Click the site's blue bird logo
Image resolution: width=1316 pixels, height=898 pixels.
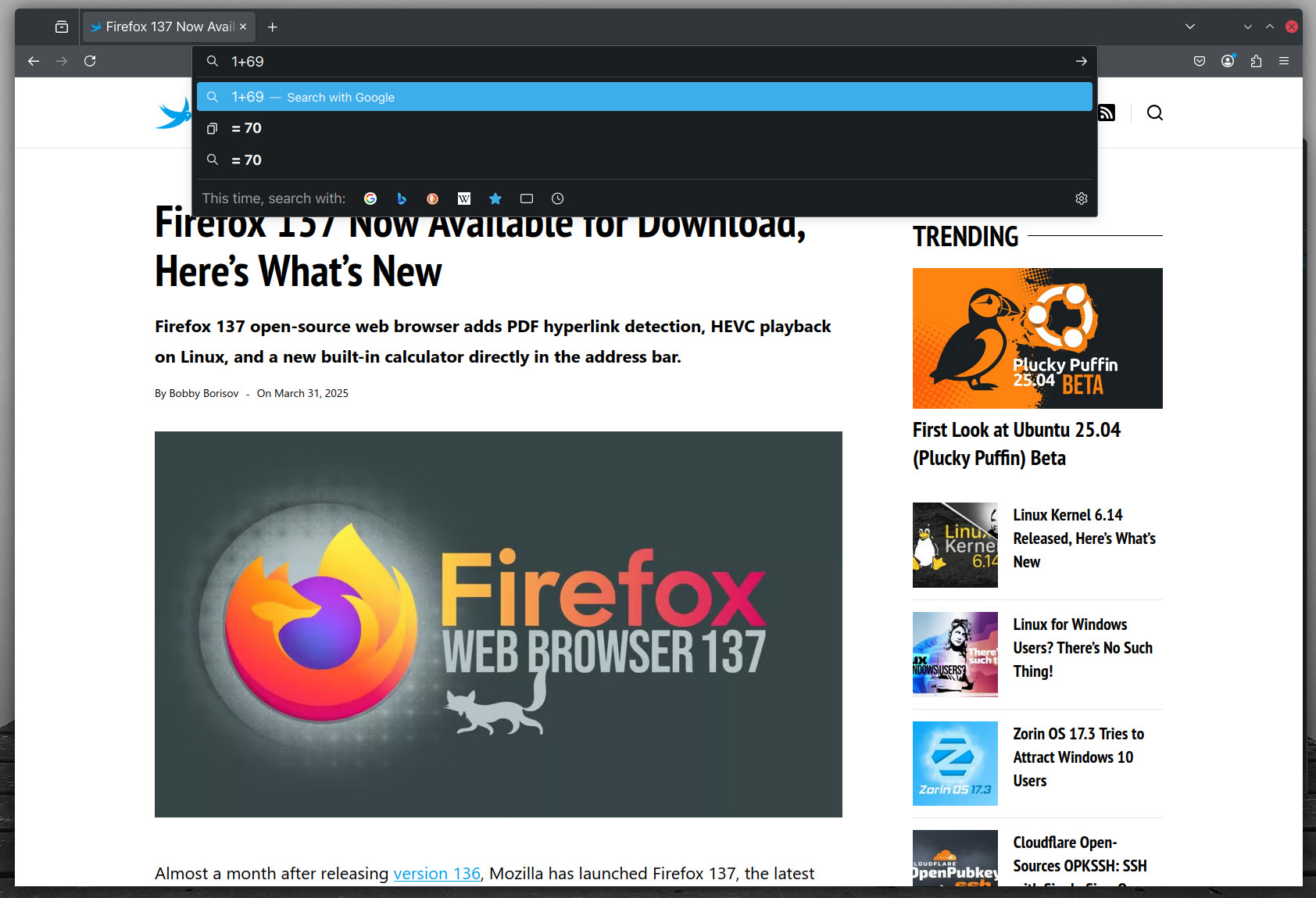(173, 113)
